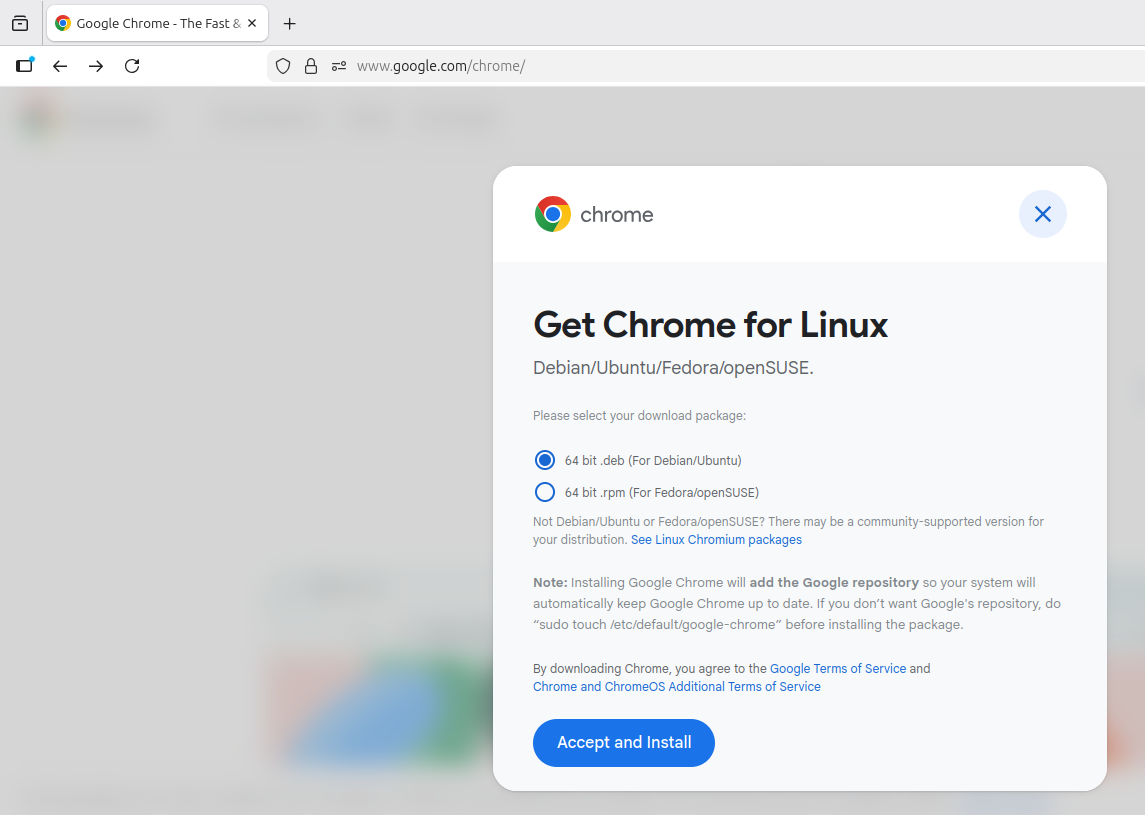Toggle the browser sidebar icon
The image size is (1145, 815).
point(24,66)
